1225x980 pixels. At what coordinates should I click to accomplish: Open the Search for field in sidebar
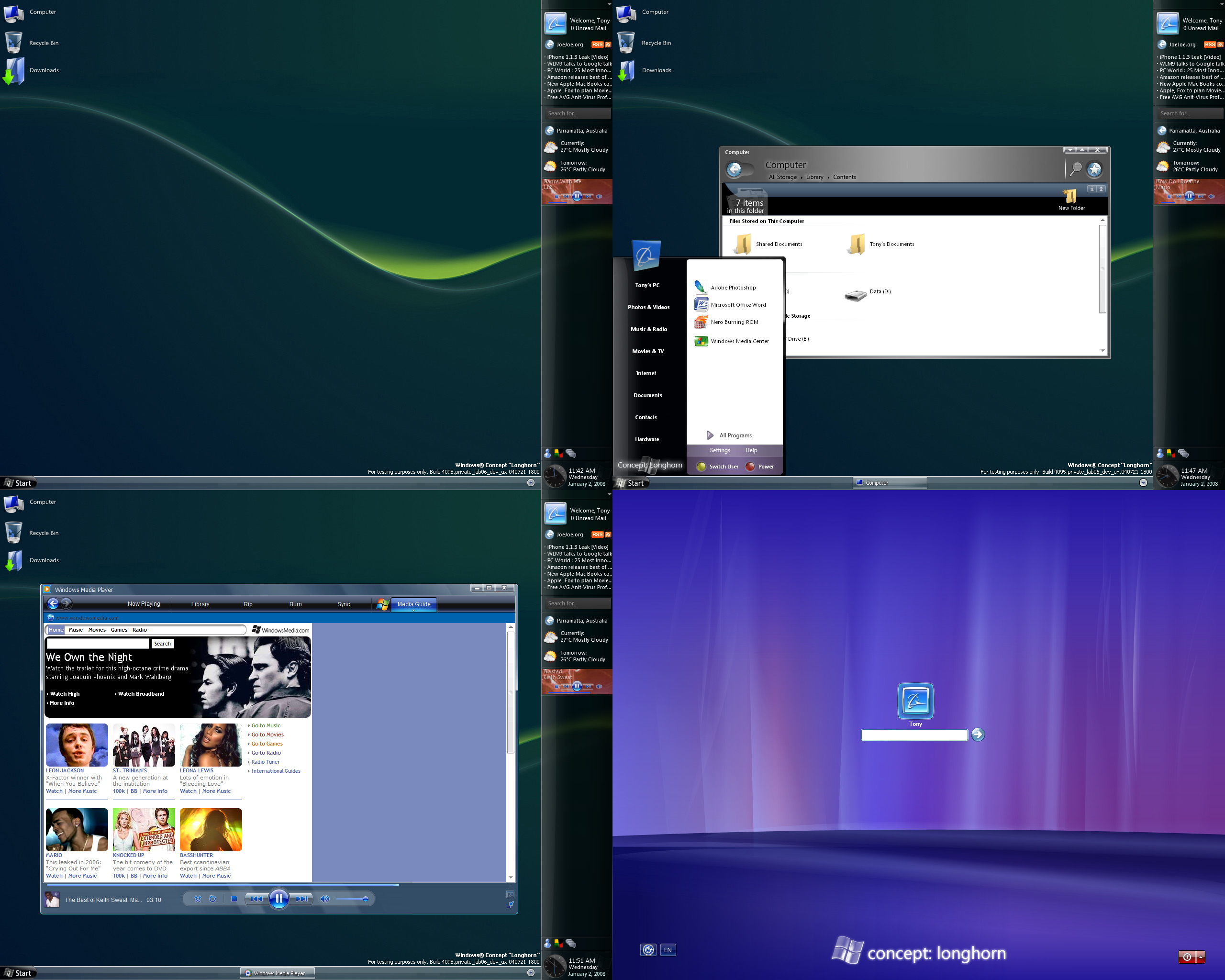(577, 113)
